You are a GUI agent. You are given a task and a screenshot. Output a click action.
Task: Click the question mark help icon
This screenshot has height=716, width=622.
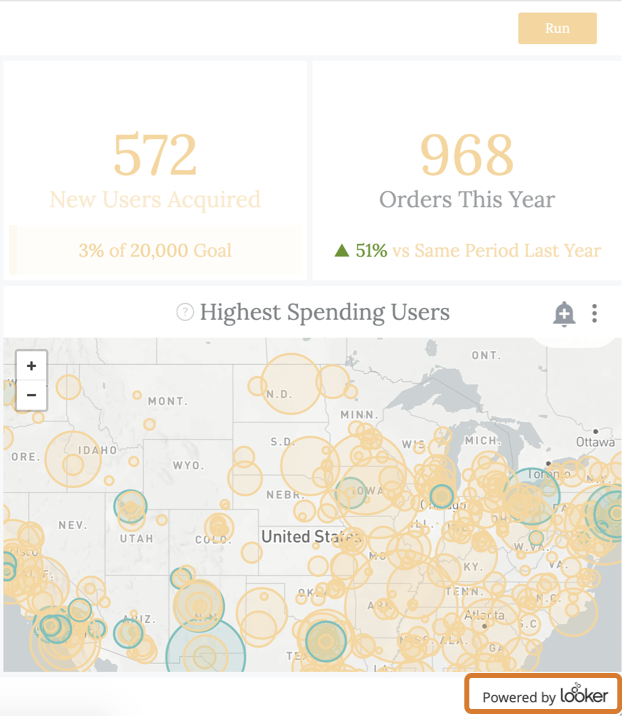(184, 313)
